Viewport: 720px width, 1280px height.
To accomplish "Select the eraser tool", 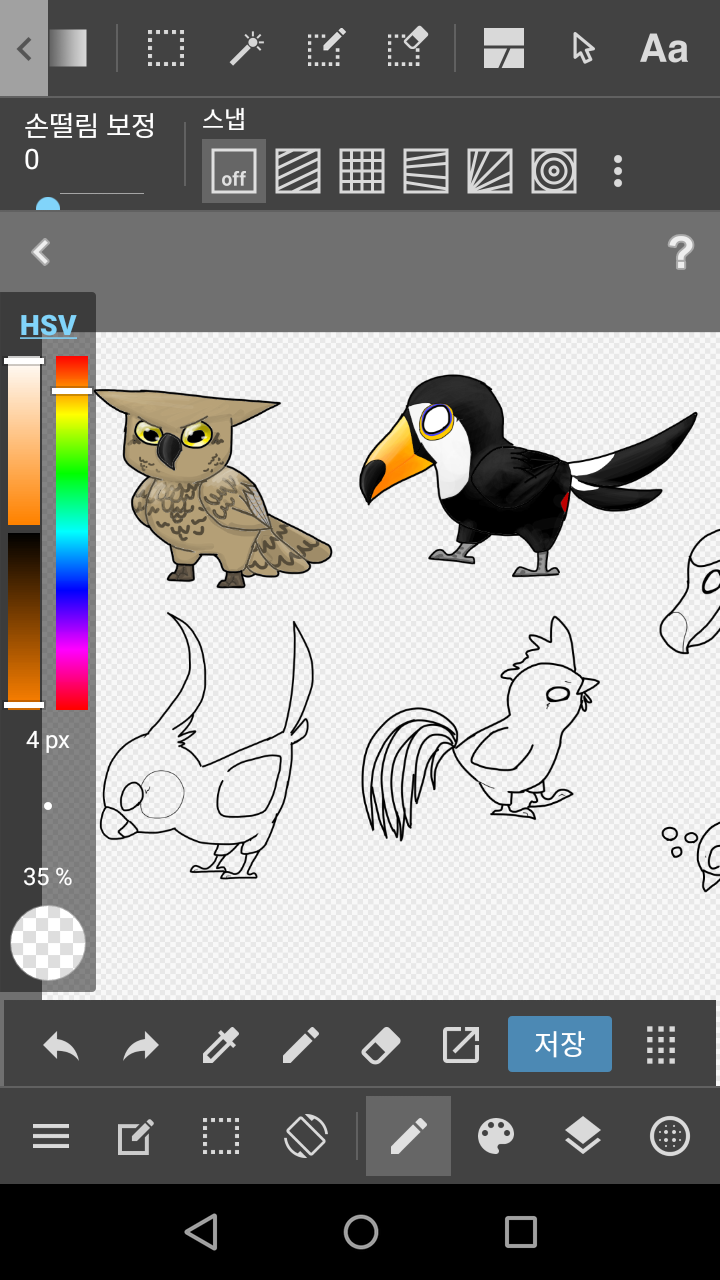I will click(x=380, y=1045).
